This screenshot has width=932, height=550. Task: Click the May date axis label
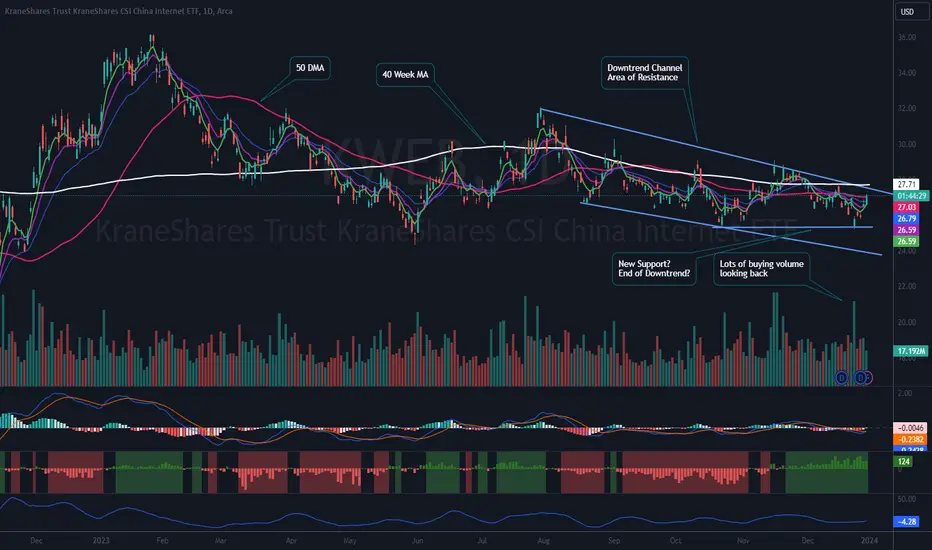350,540
